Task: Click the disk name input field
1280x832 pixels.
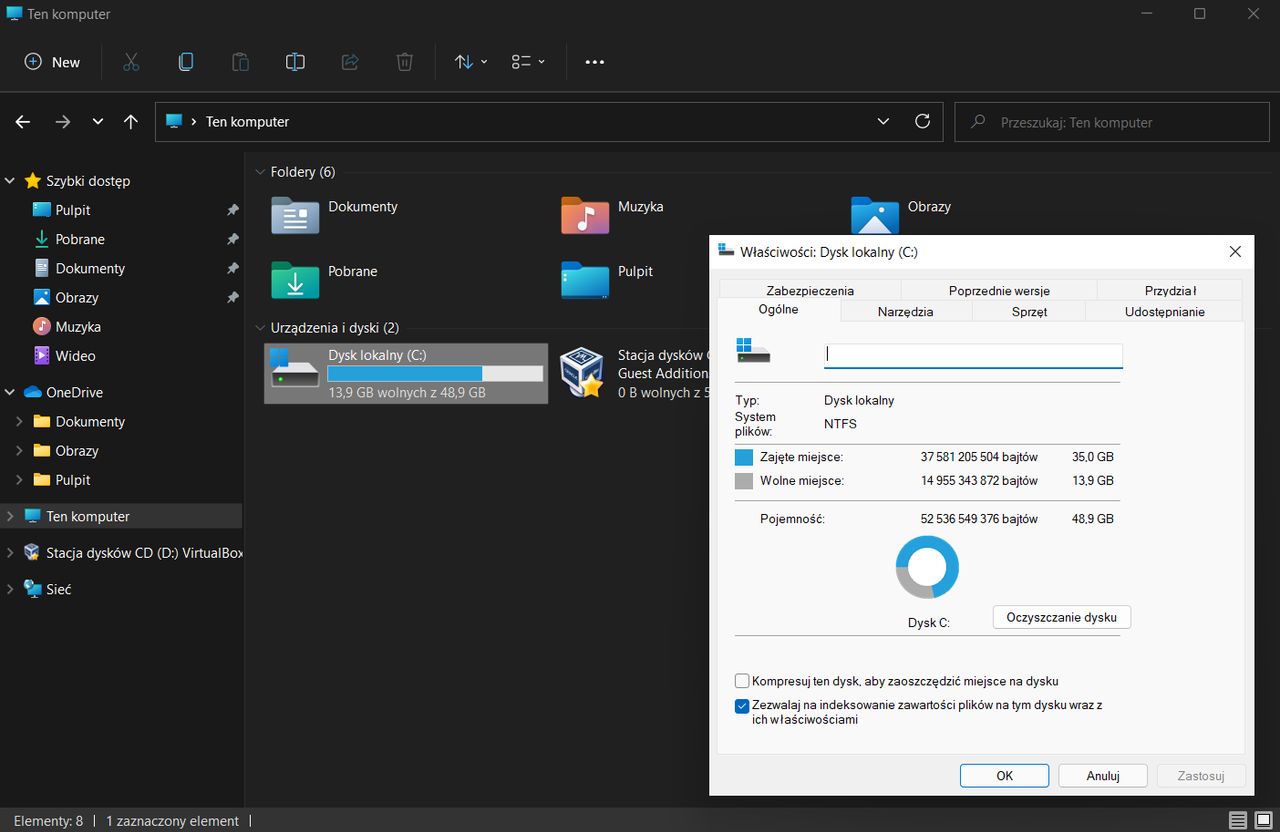Action: click(x=972, y=355)
